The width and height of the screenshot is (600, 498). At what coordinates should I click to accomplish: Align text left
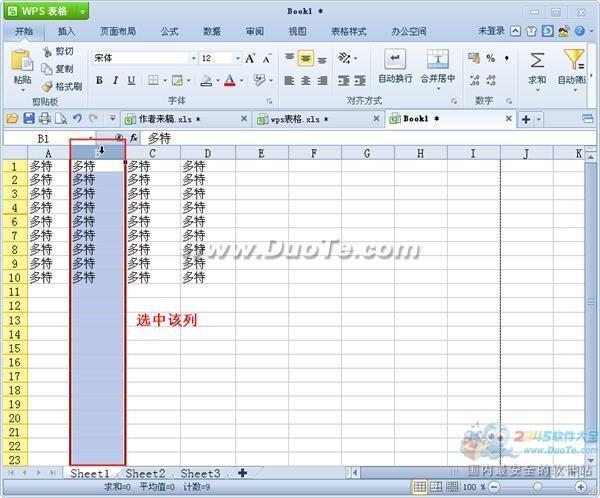(x=289, y=80)
